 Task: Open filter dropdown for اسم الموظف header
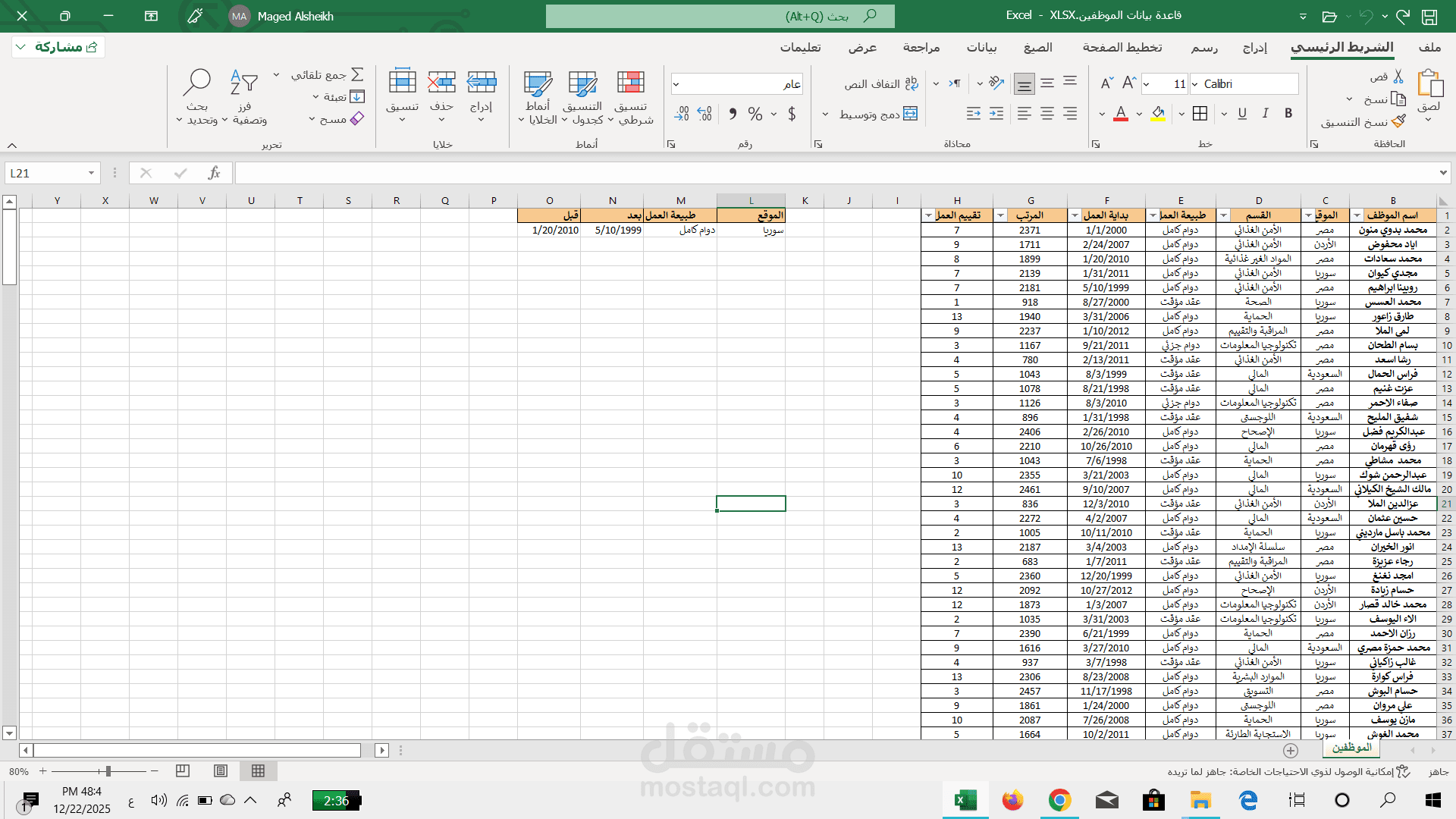pos(1357,215)
